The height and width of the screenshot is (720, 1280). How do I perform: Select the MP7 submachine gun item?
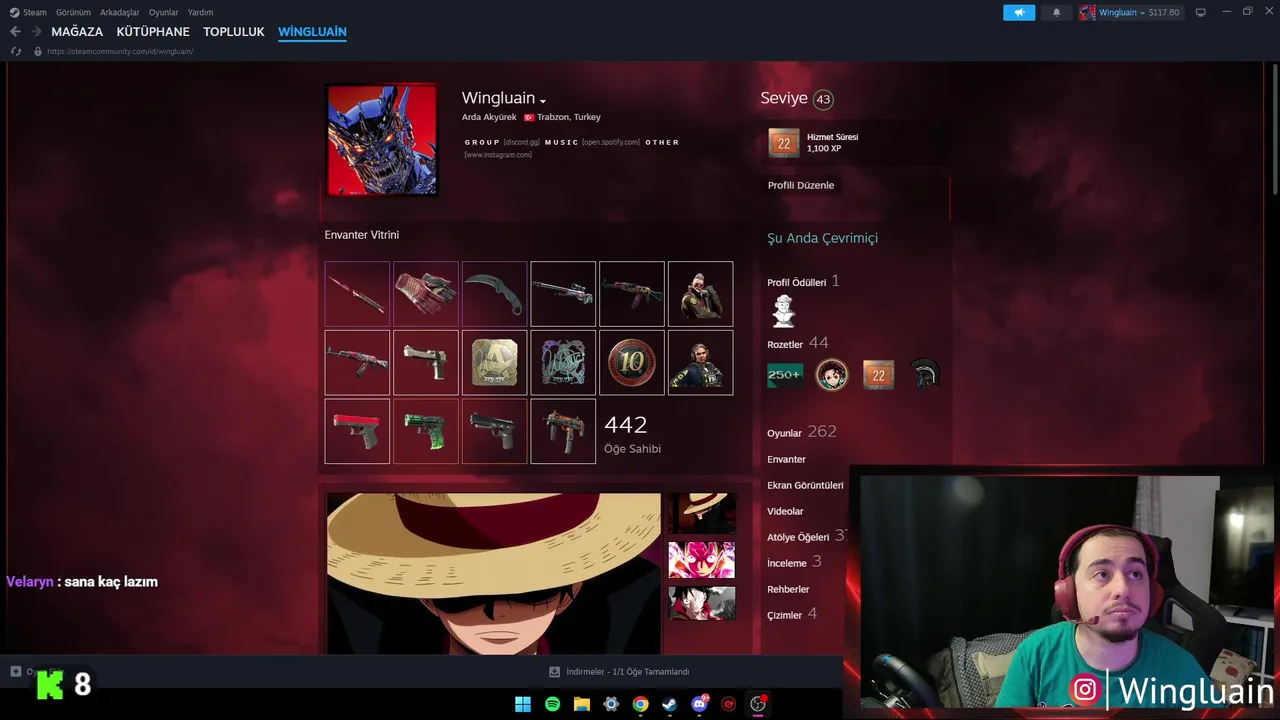[563, 432]
